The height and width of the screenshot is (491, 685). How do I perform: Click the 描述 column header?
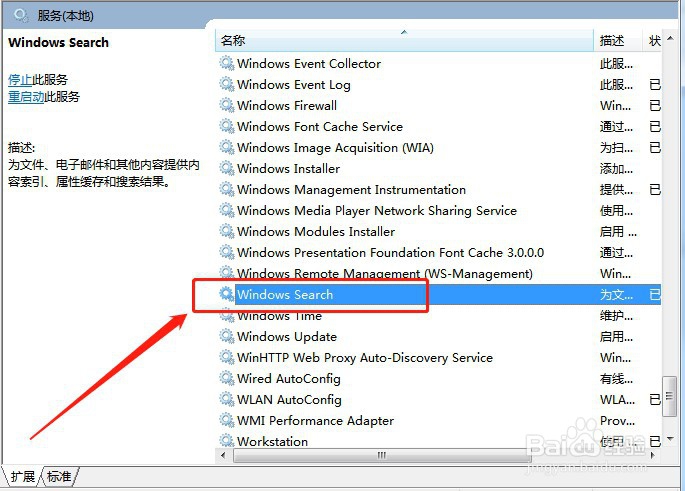tap(618, 41)
